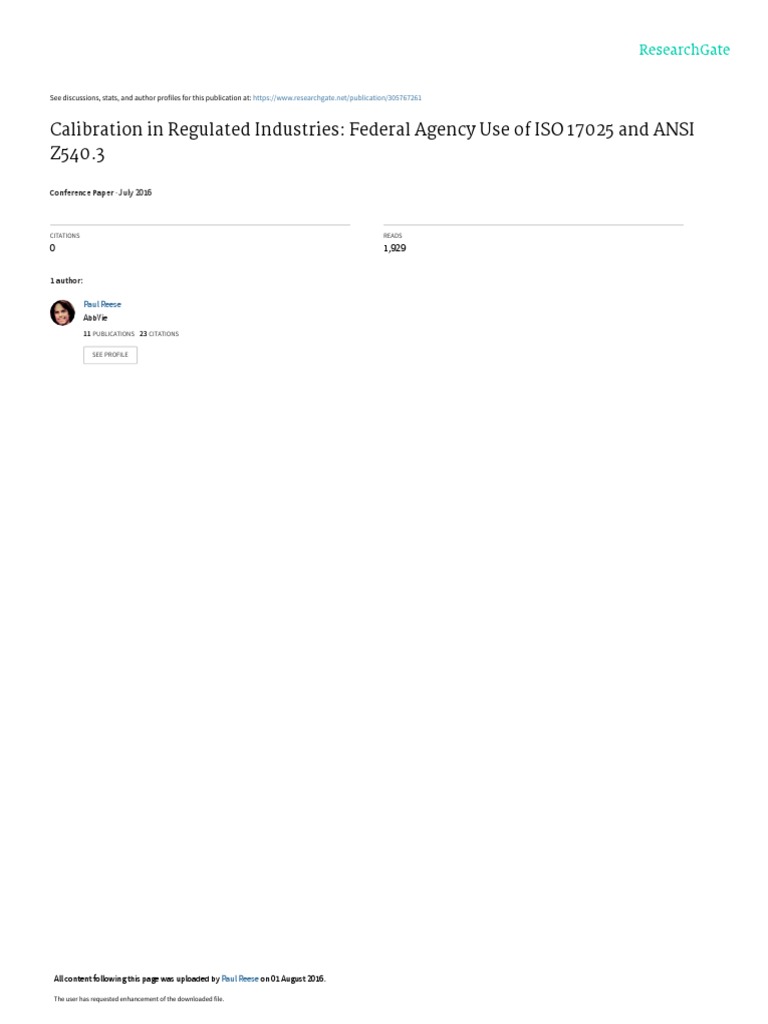This screenshot has width=768, height=1024.
Task: Click the July 2016 publication date
Action: click(135, 193)
